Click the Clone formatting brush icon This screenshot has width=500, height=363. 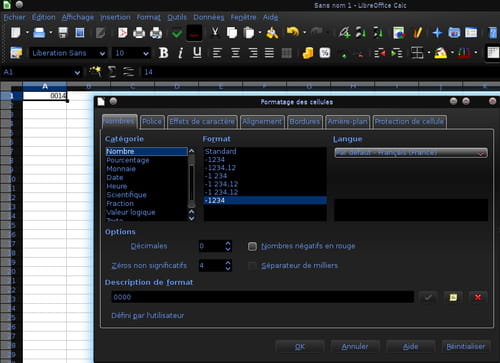point(273,33)
